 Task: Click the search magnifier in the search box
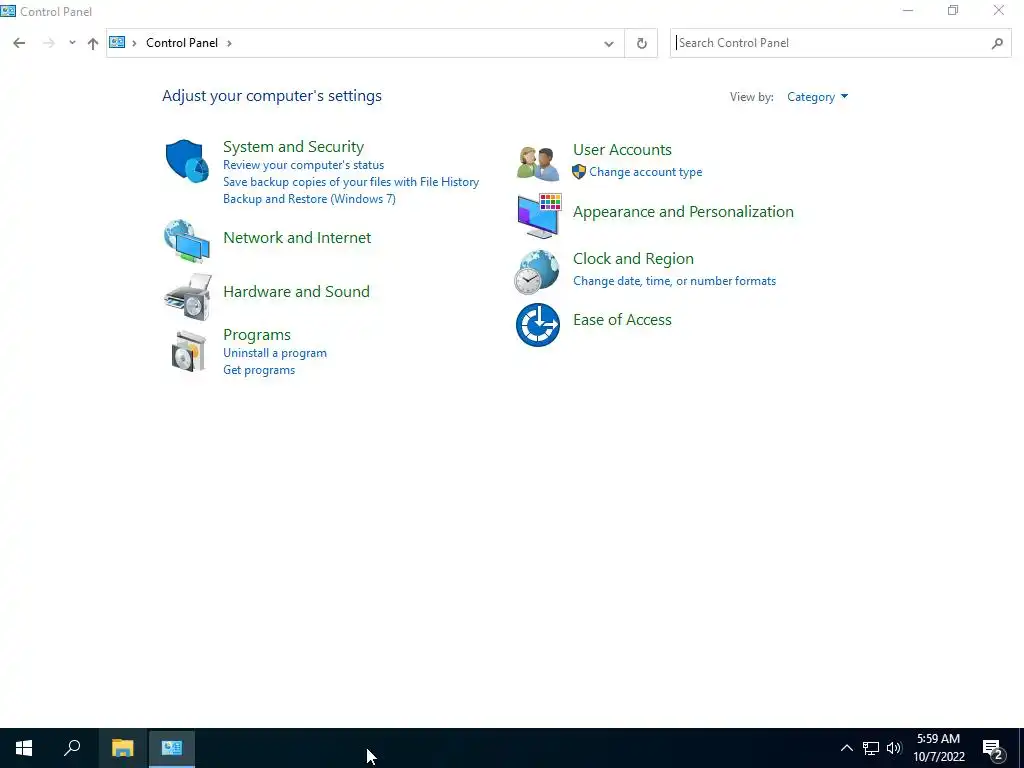[997, 43]
